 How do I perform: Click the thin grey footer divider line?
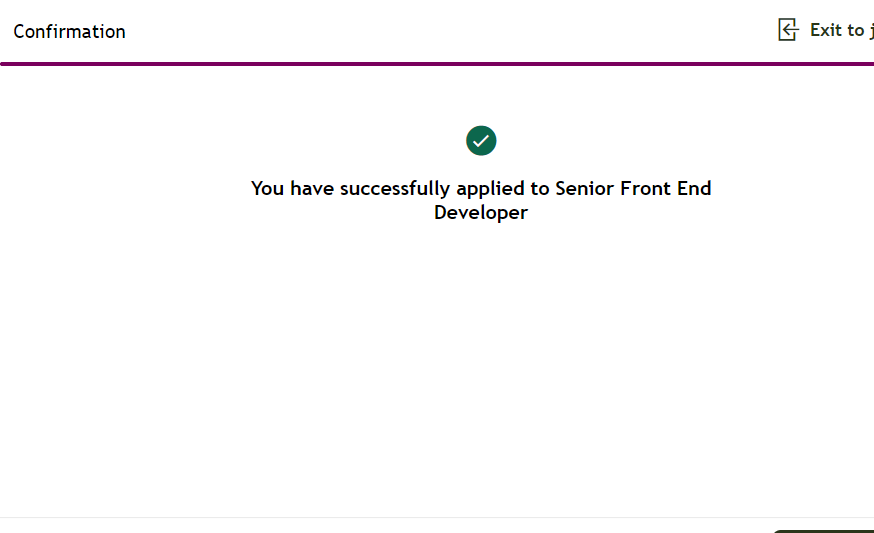pyautogui.click(x=437, y=517)
